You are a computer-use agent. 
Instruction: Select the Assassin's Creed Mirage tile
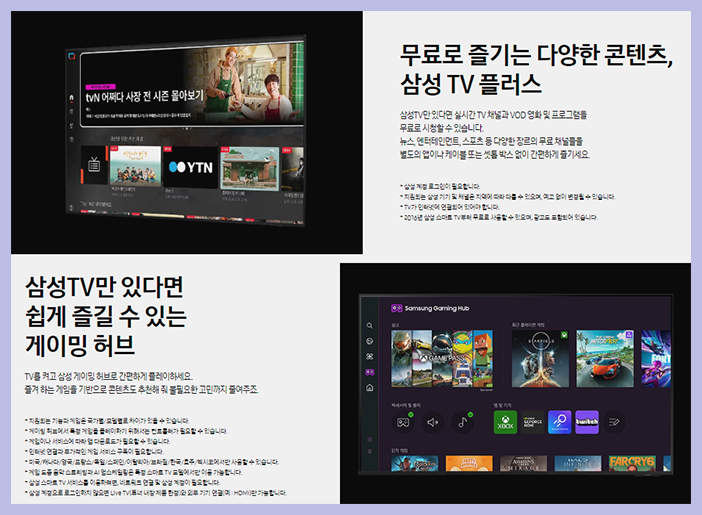(x=523, y=463)
